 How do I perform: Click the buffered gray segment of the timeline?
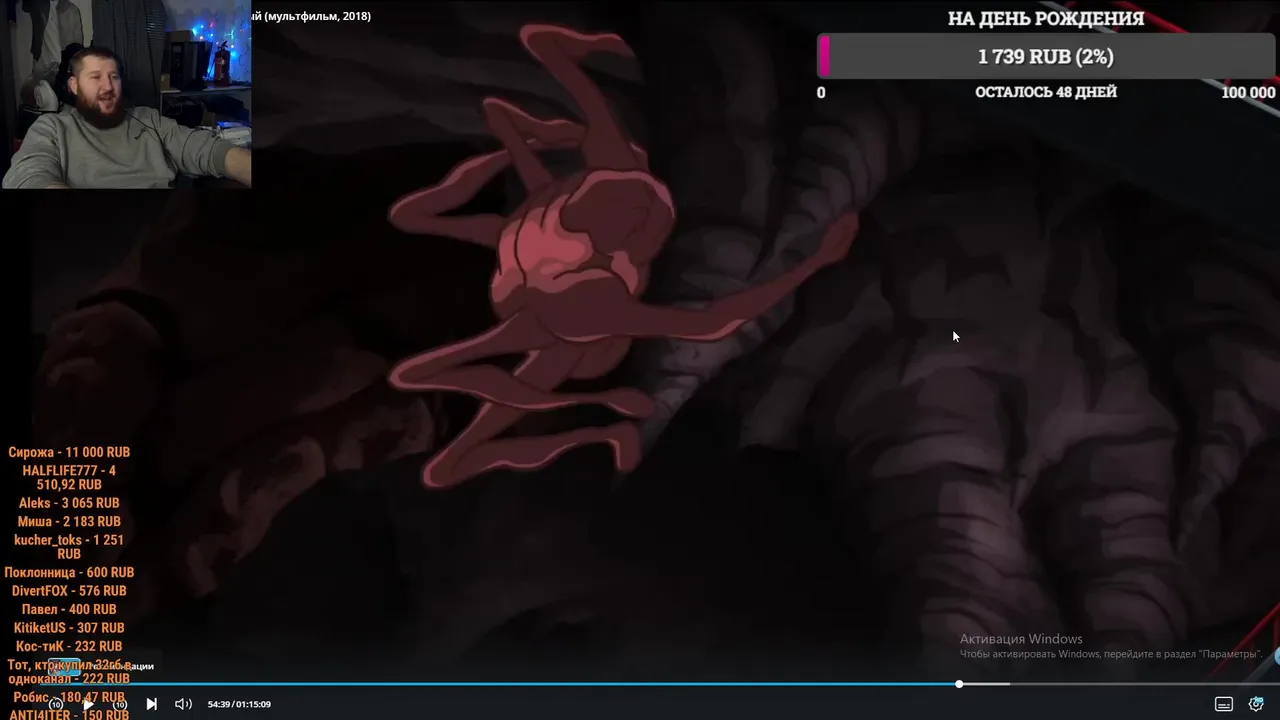(x=986, y=684)
